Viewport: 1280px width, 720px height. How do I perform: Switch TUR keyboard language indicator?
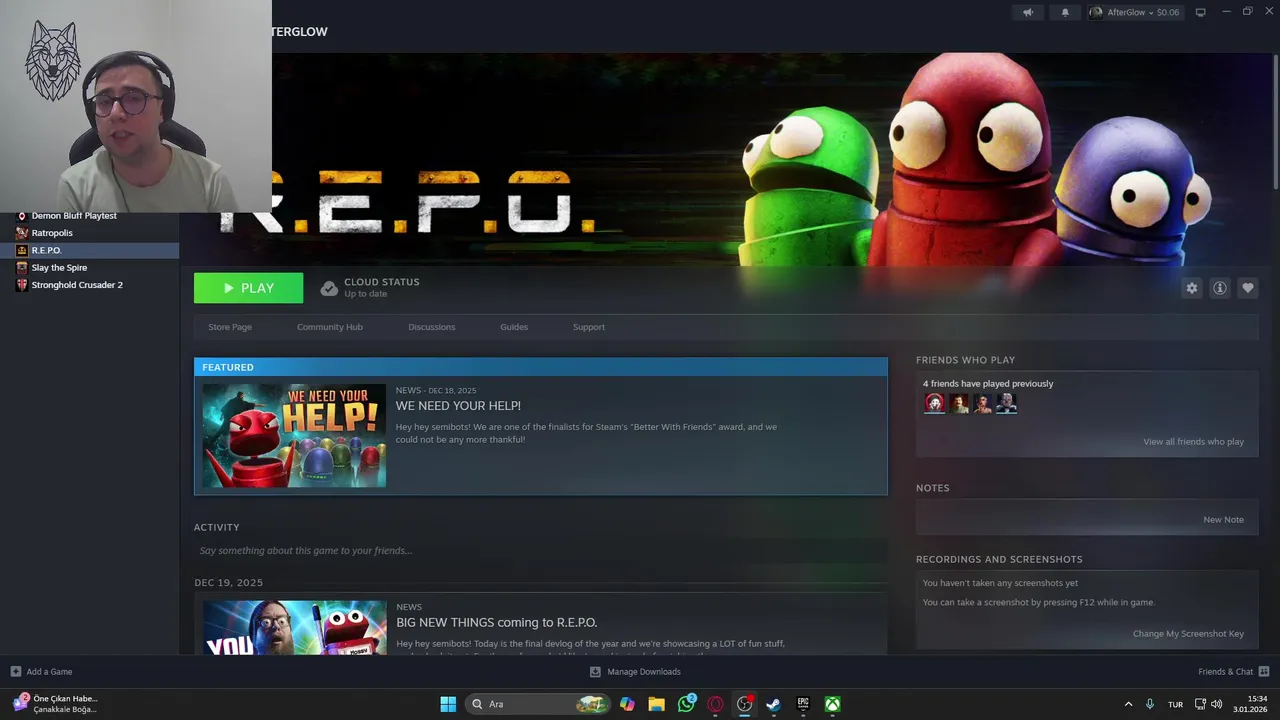(1176, 704)
